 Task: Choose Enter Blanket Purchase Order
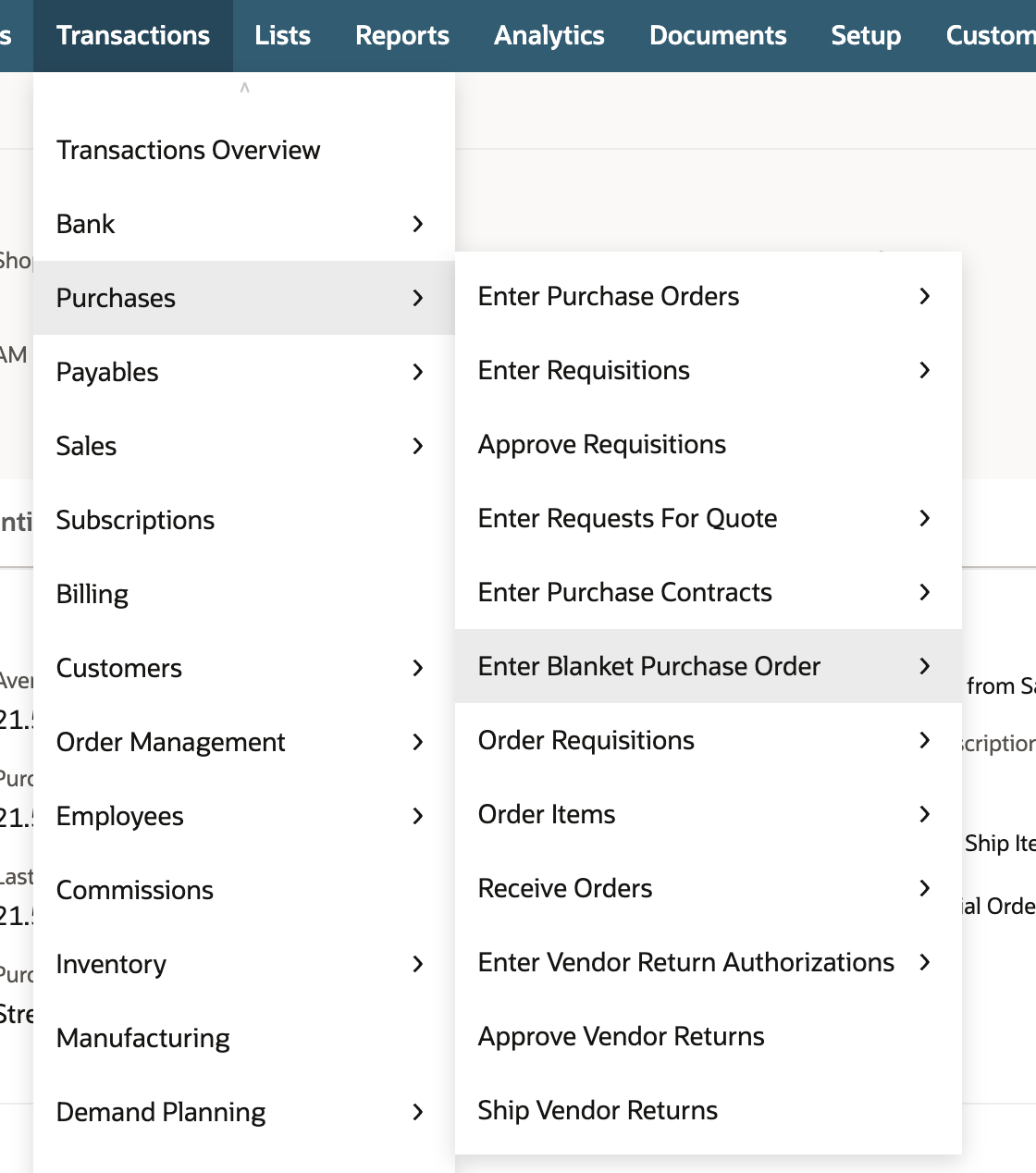point(709,666)
